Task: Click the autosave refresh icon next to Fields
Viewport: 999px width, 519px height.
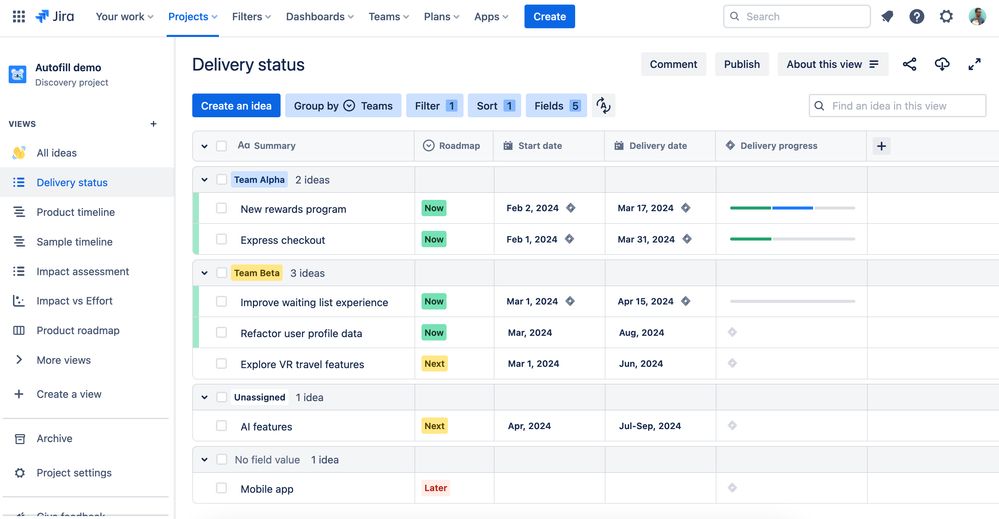Action: [603, 106]
